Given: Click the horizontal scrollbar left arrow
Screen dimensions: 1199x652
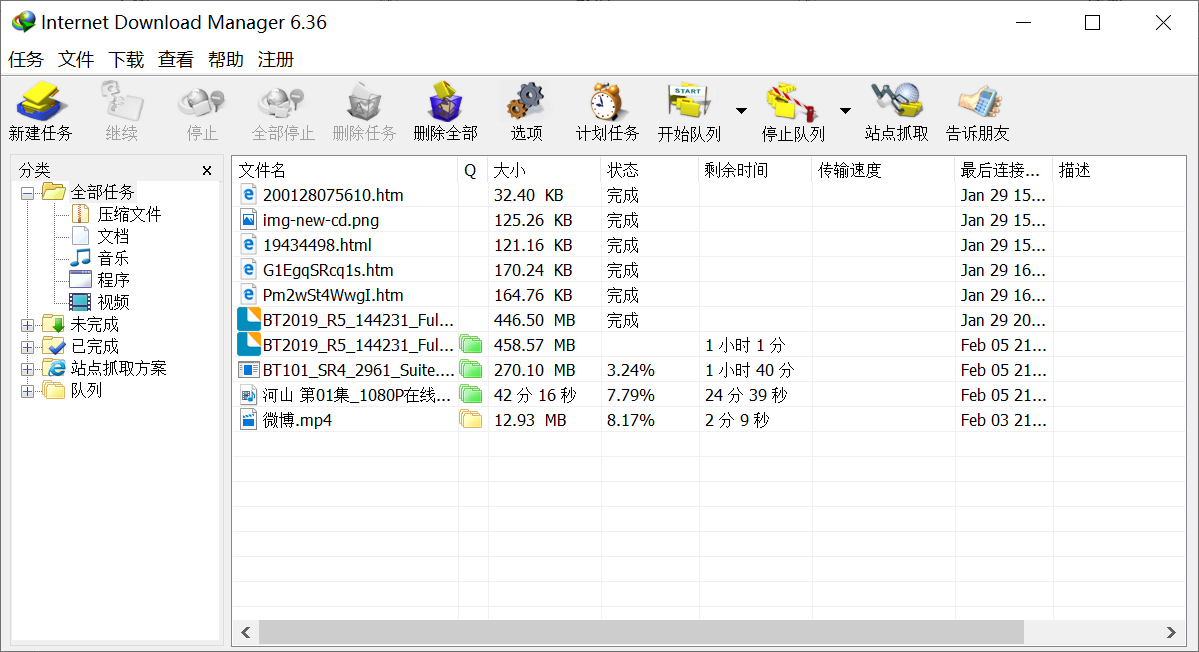Looking at the screenshot, I should click(x=245, y=632).
